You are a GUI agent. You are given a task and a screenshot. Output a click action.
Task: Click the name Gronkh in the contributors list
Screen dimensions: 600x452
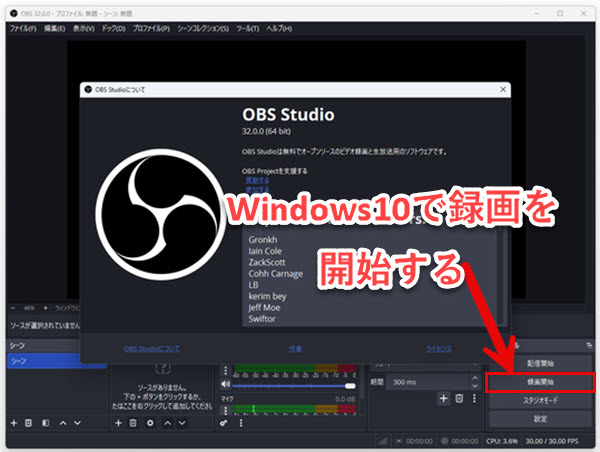tap(263, 240)
